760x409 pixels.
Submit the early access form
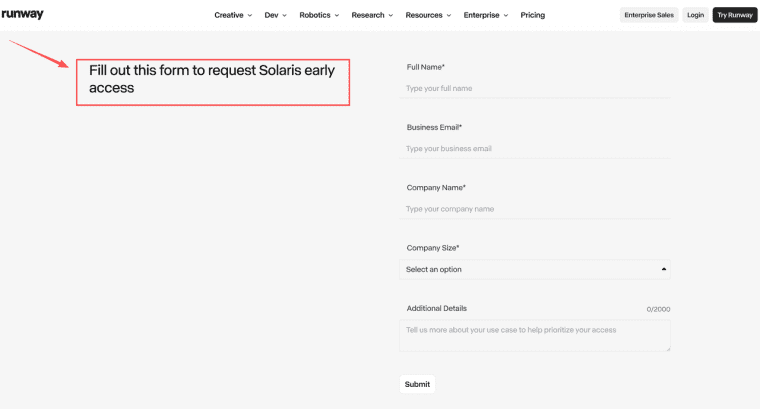point(417,384)
